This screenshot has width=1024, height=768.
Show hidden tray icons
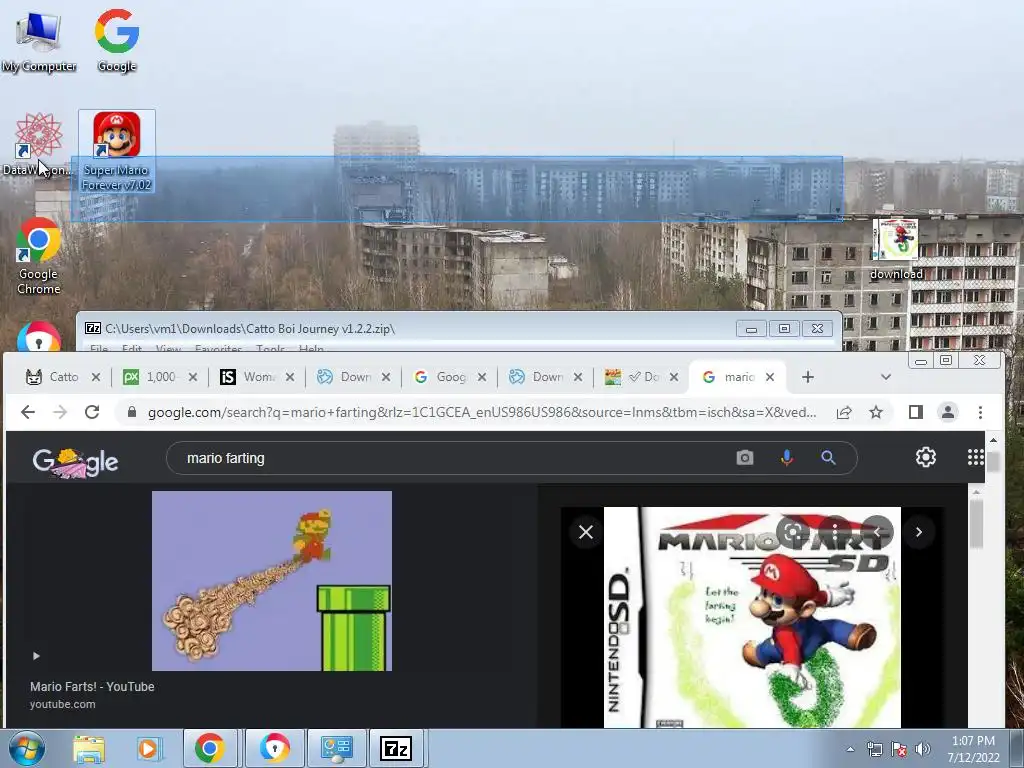[x=850, y=749]
